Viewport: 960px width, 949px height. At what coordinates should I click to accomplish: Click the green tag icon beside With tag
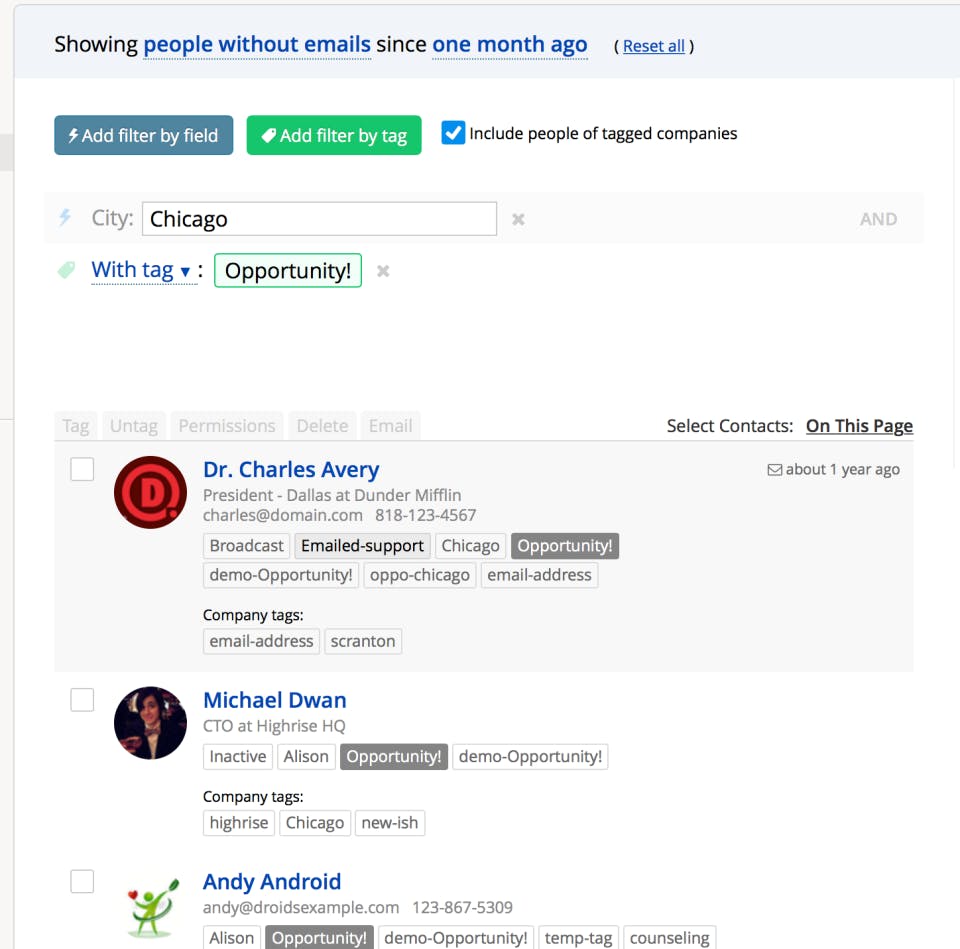67,270
